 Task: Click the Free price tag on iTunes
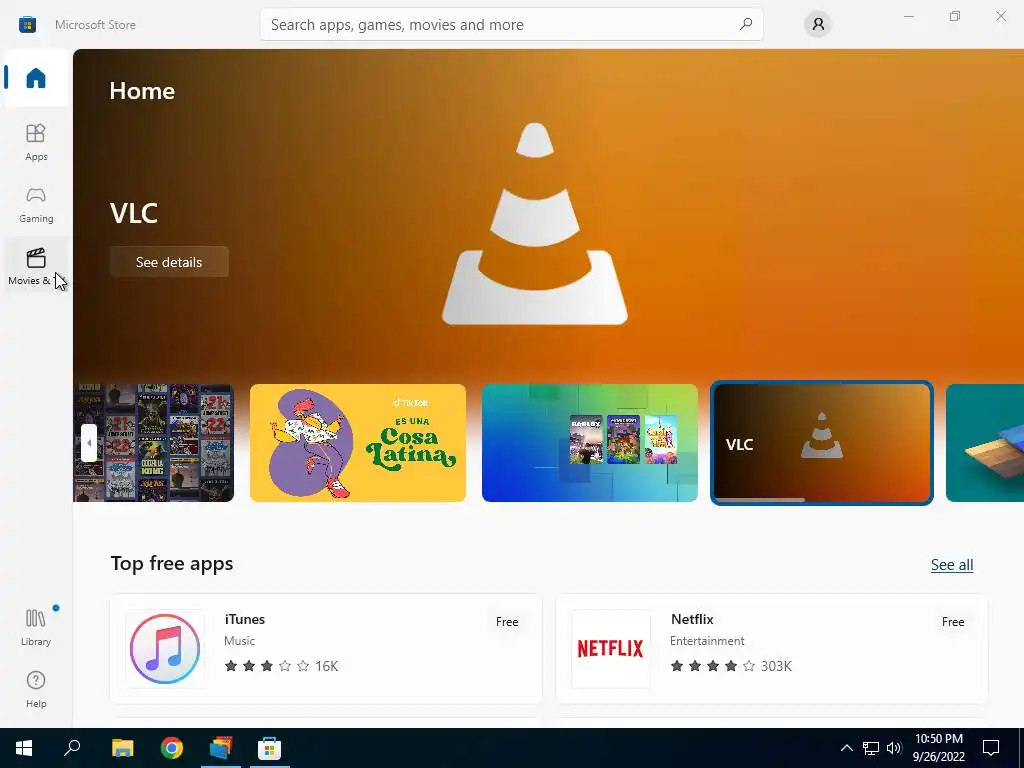tap(507, 622)
